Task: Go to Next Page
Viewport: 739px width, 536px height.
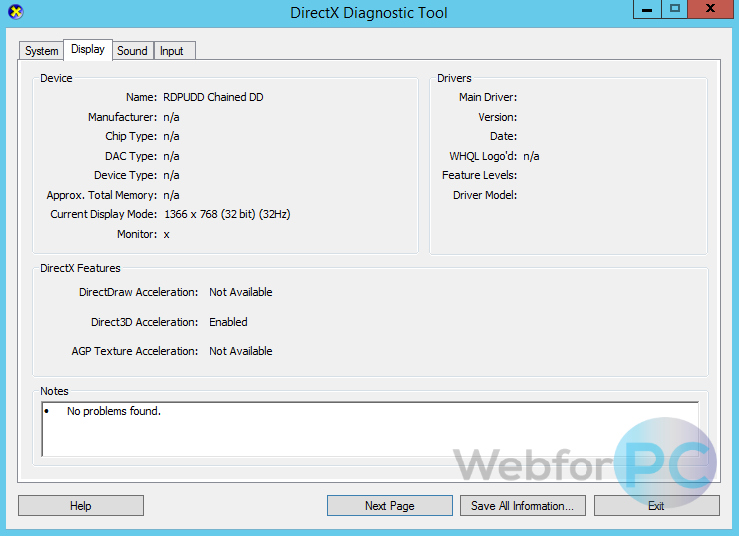Action: point(390,505)
